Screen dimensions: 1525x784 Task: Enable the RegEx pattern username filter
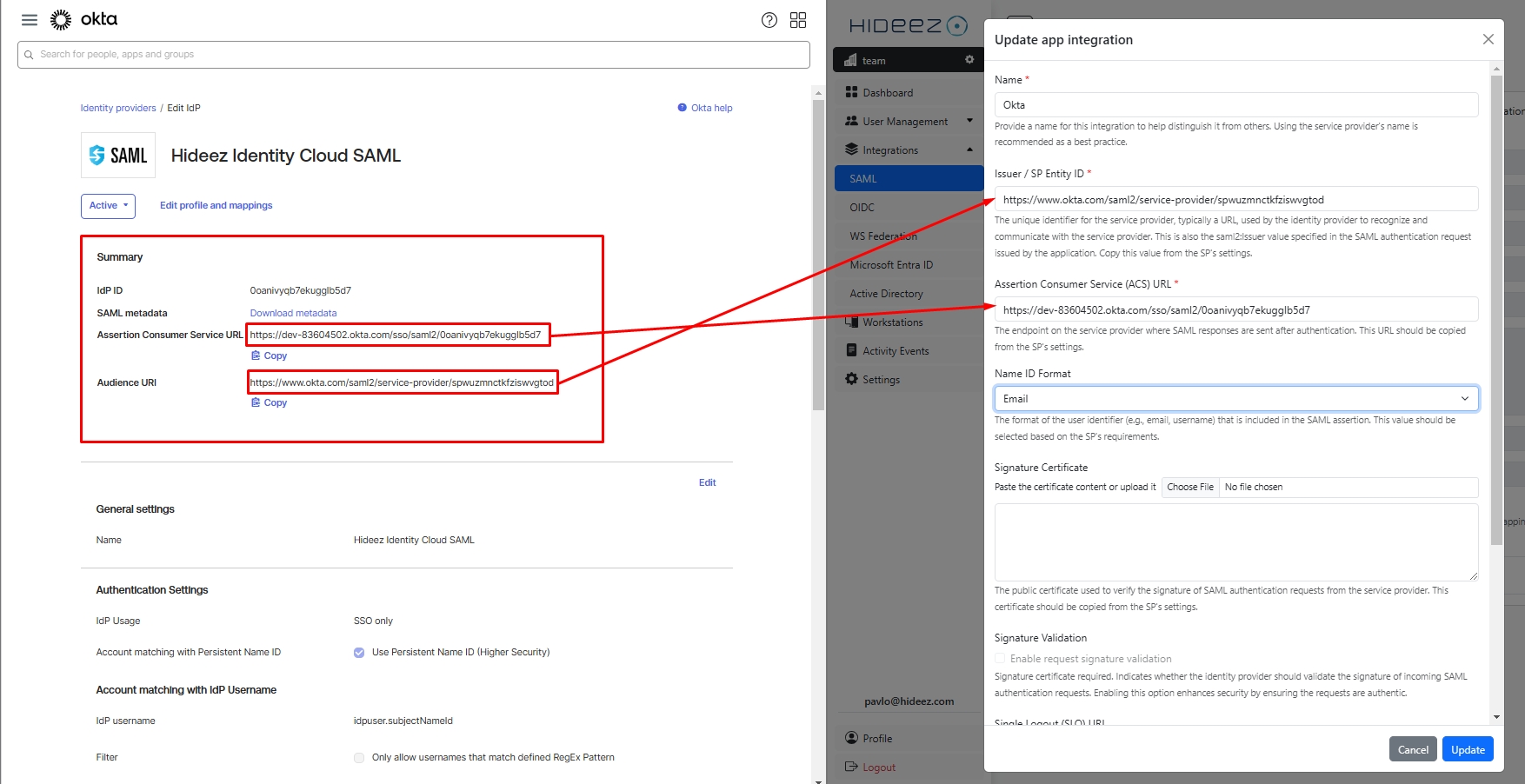pos(359,758)
